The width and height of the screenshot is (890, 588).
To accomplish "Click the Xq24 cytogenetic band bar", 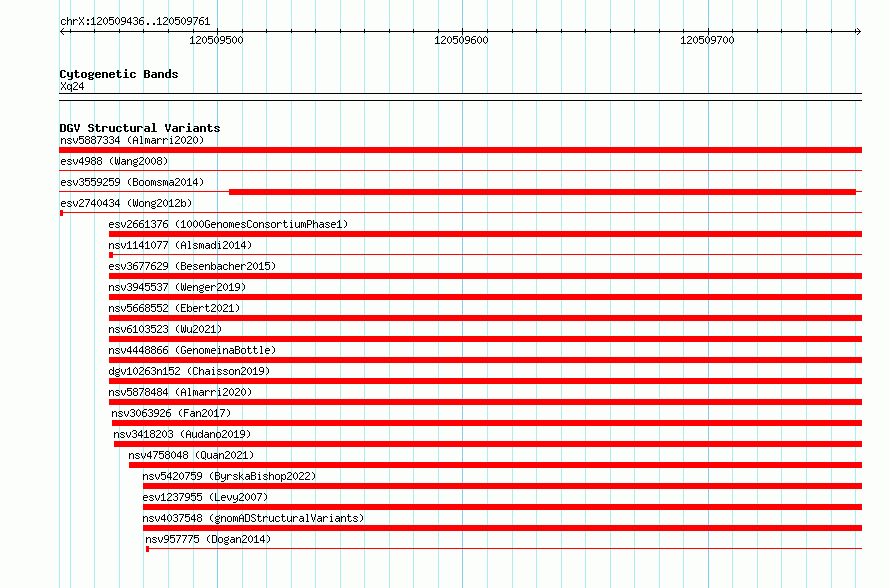I will pyautogui.click(x=460, y=97).
